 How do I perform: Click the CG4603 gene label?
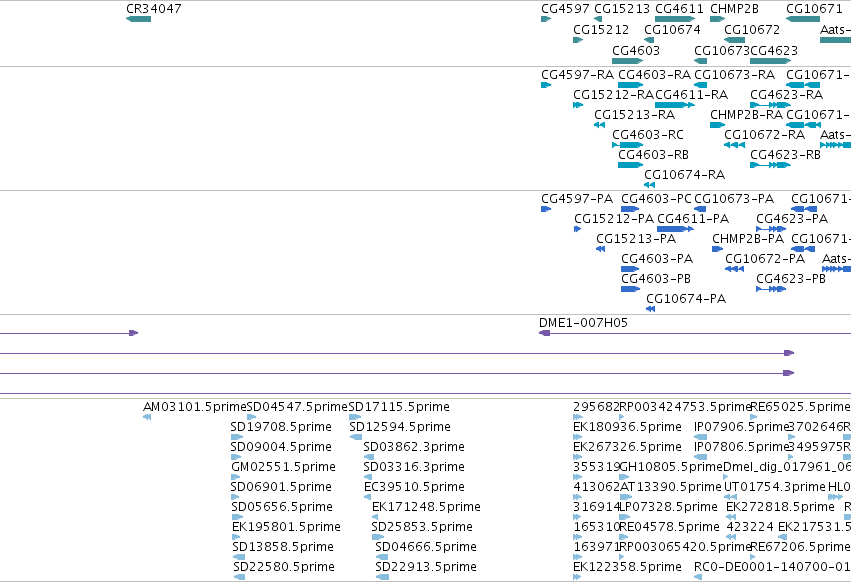tap(636, 50)
